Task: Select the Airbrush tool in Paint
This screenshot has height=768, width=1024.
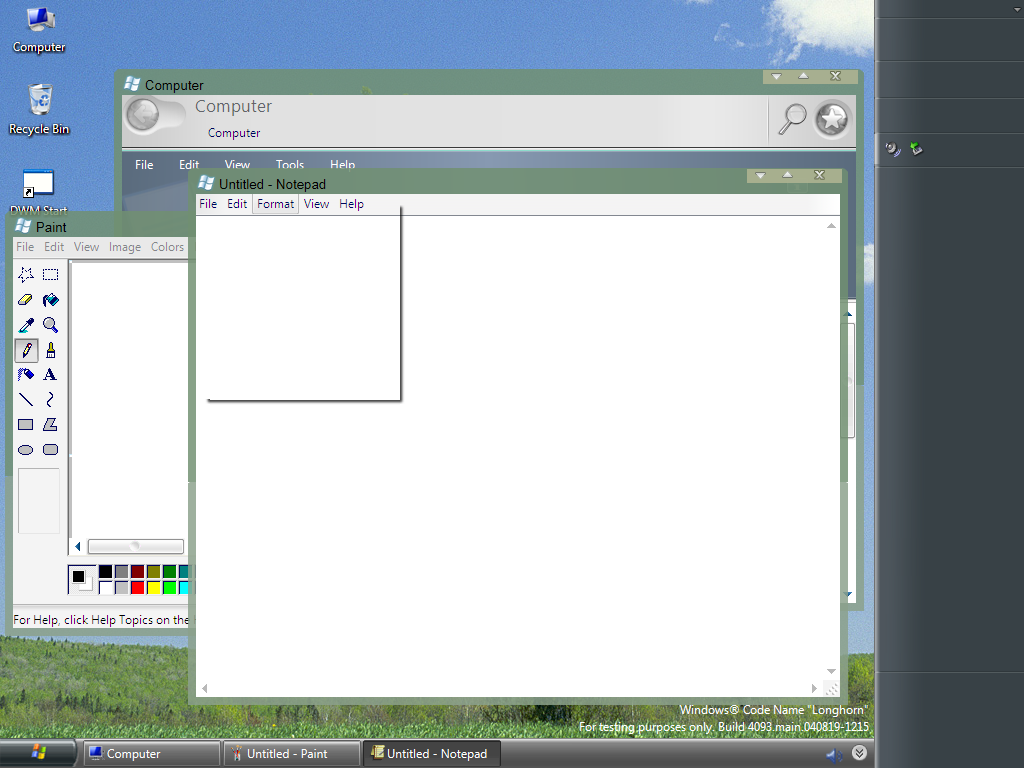Action: (x=26, y=375)
